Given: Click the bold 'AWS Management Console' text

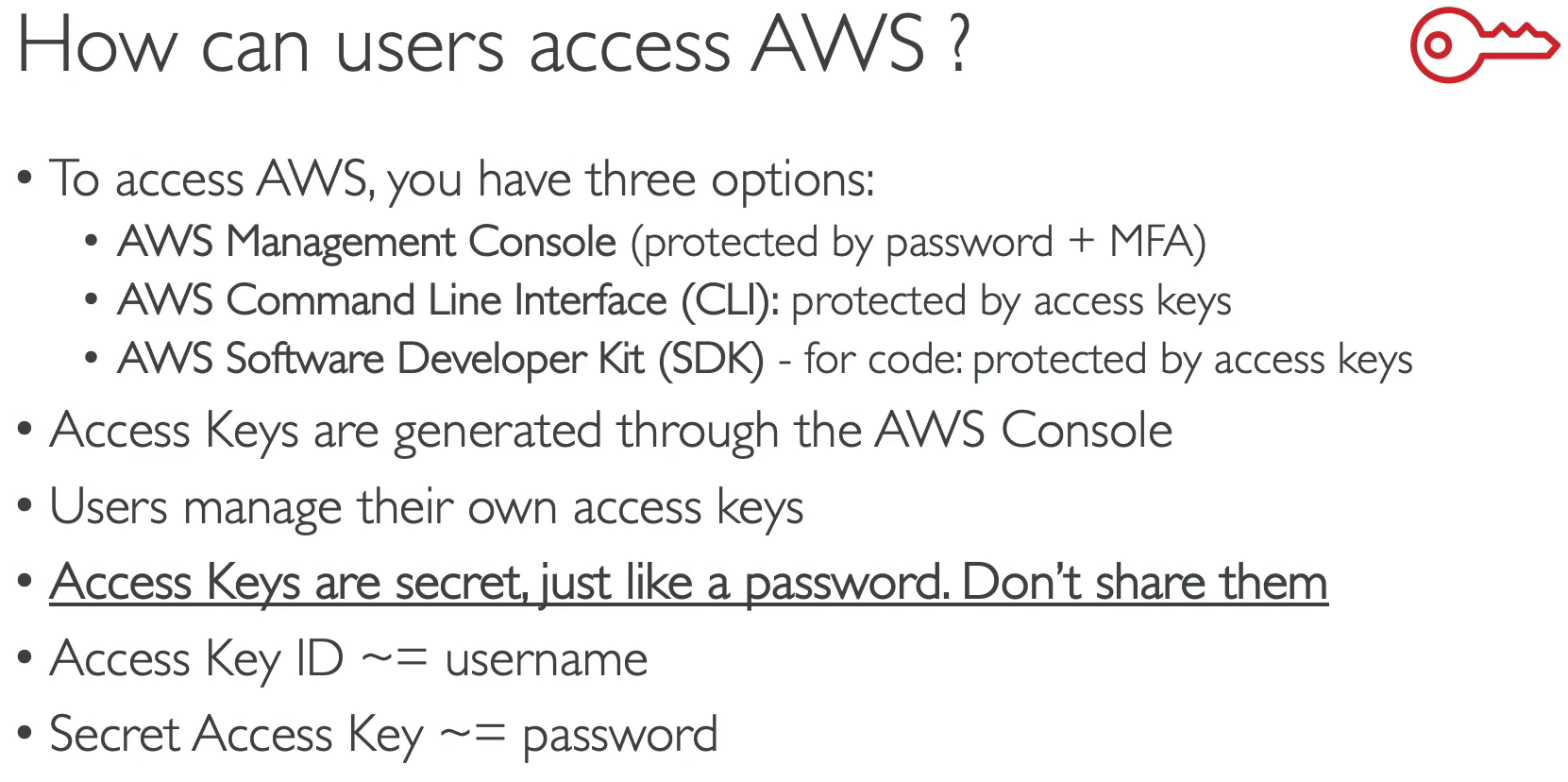Looking at the screenshot, I should click(367, 242).
